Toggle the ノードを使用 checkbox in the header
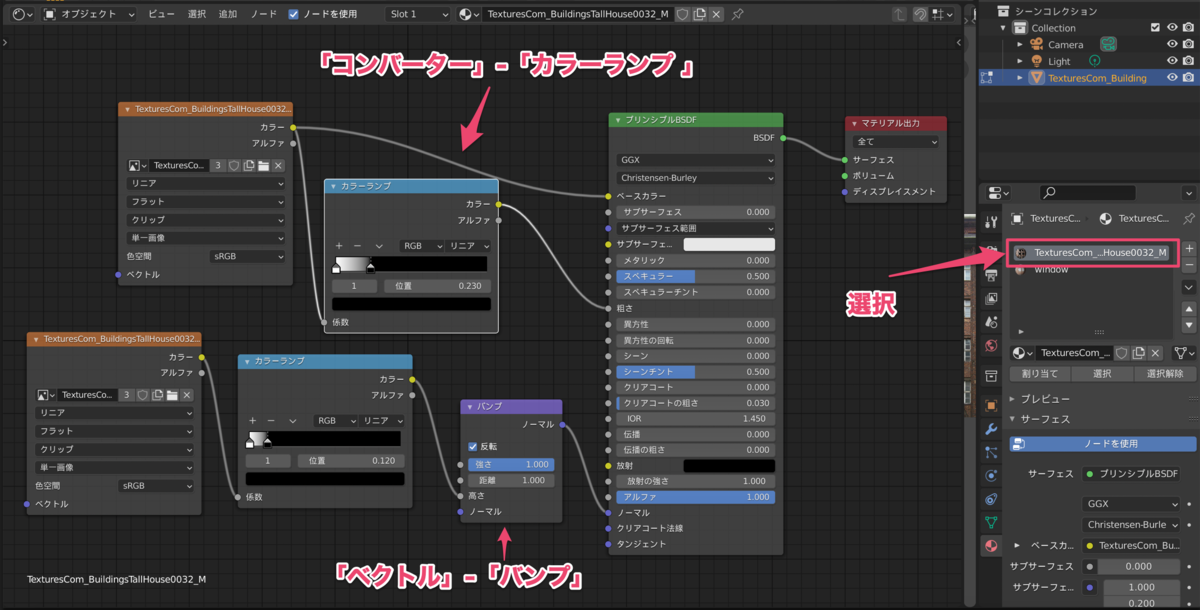Image resolution: width=1200 pixels, height=610 pixels. 293,14
